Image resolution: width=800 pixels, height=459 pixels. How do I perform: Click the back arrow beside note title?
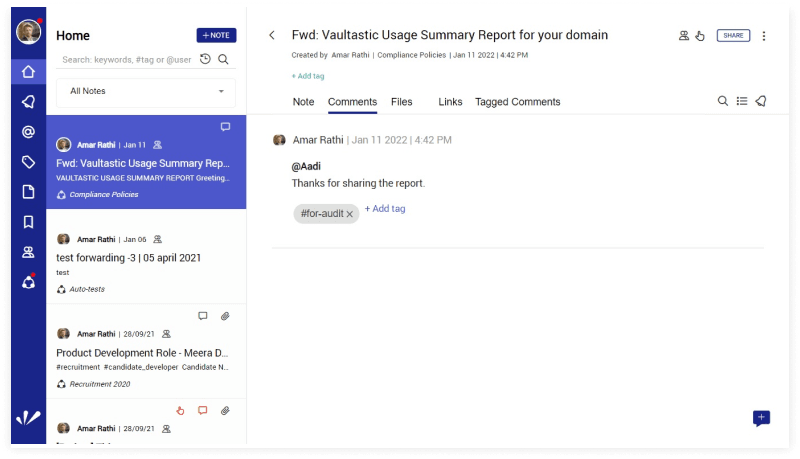click(x=272, y=35)
